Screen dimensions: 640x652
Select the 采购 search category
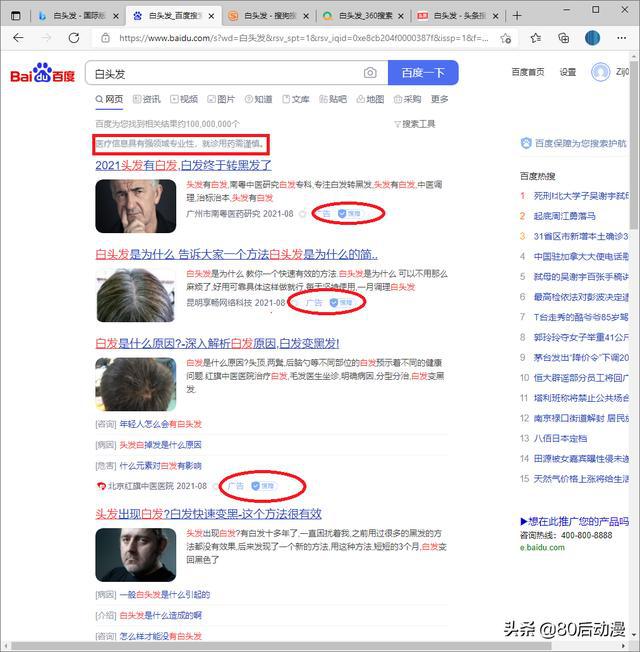point(408,99)
